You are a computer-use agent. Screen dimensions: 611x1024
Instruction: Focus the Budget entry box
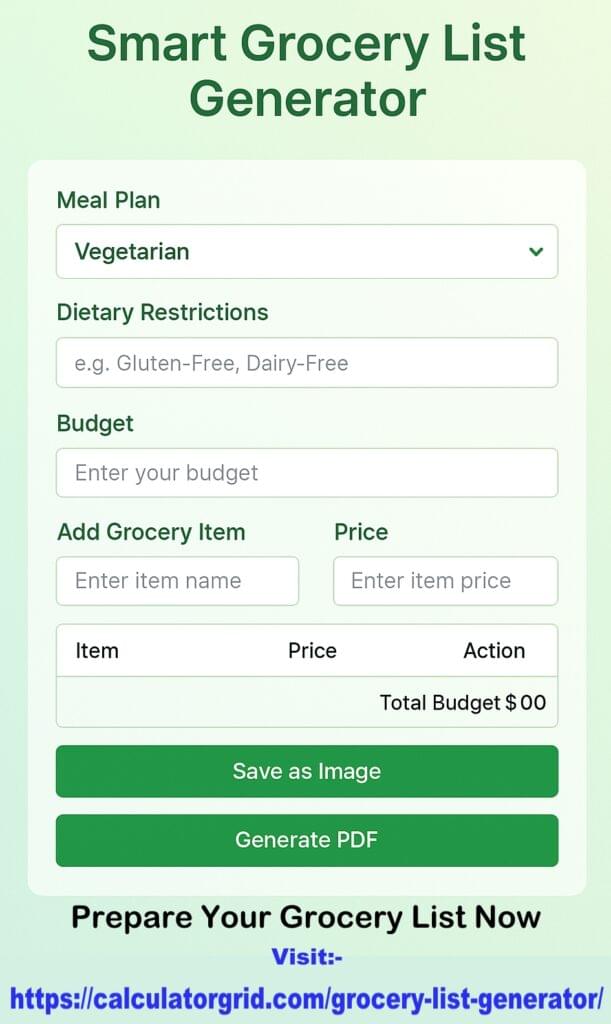pos(306,473)
